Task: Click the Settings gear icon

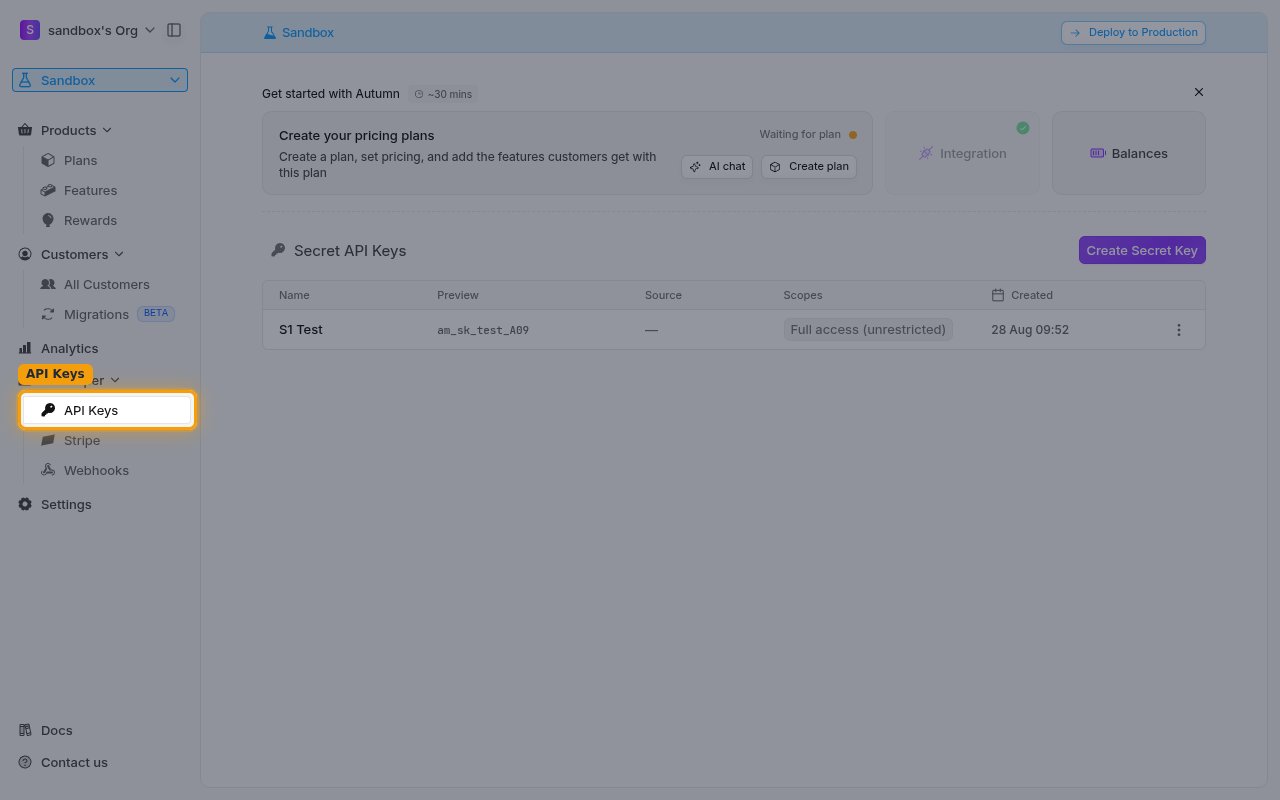Action: click(x=25, y=504)
